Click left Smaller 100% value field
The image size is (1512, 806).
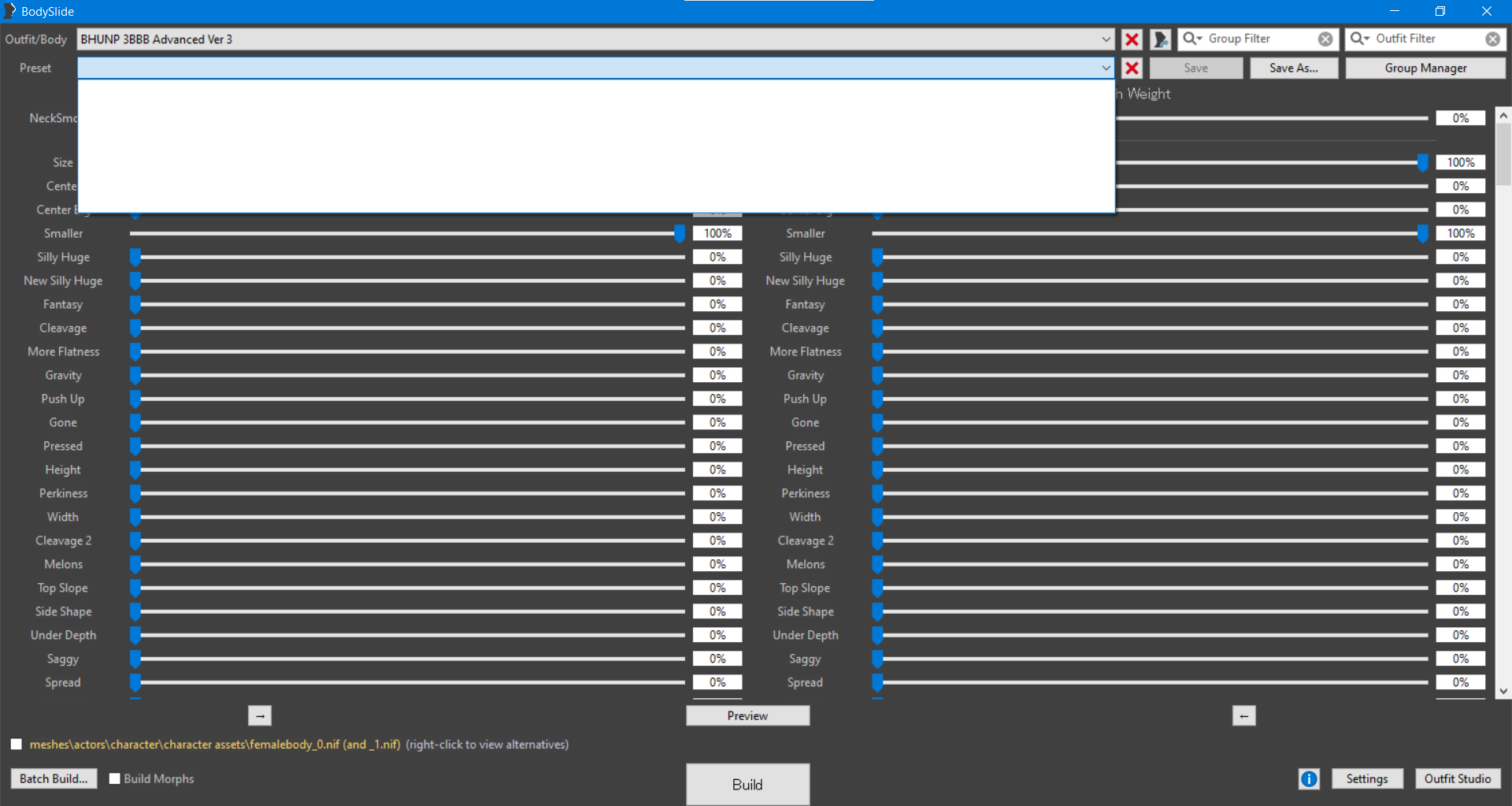tap(717, 233)
